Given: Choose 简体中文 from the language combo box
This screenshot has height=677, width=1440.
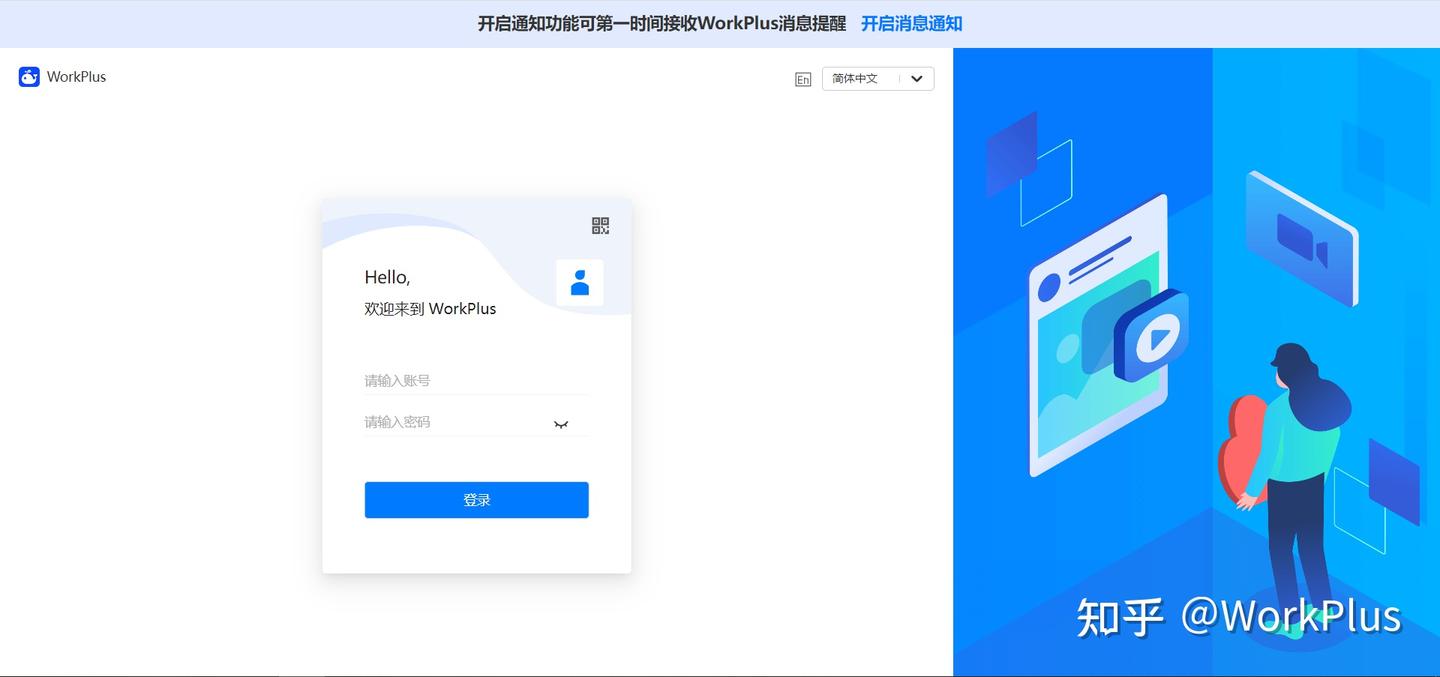Looking at the screenshot, I should point(855,78).
